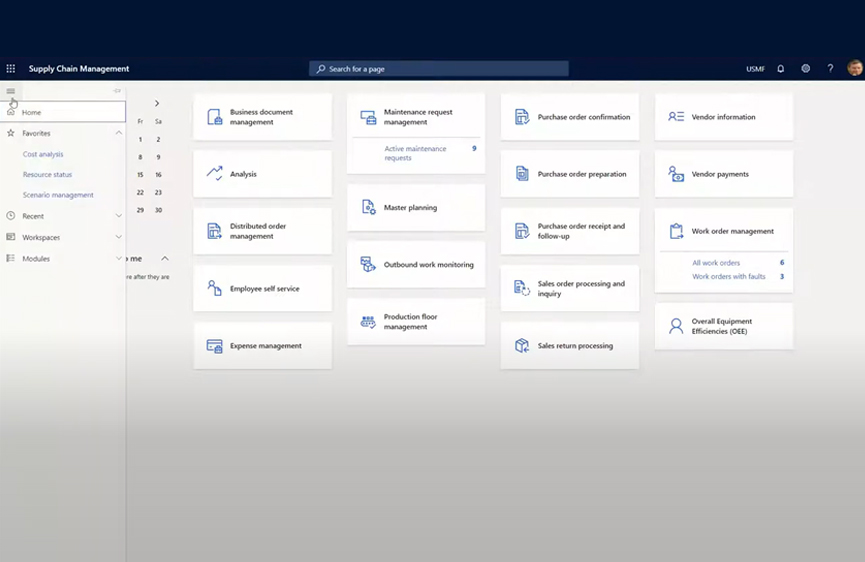Open Cost analysis favorite
This screenshot has width=865, height=562.
point(43,154)
